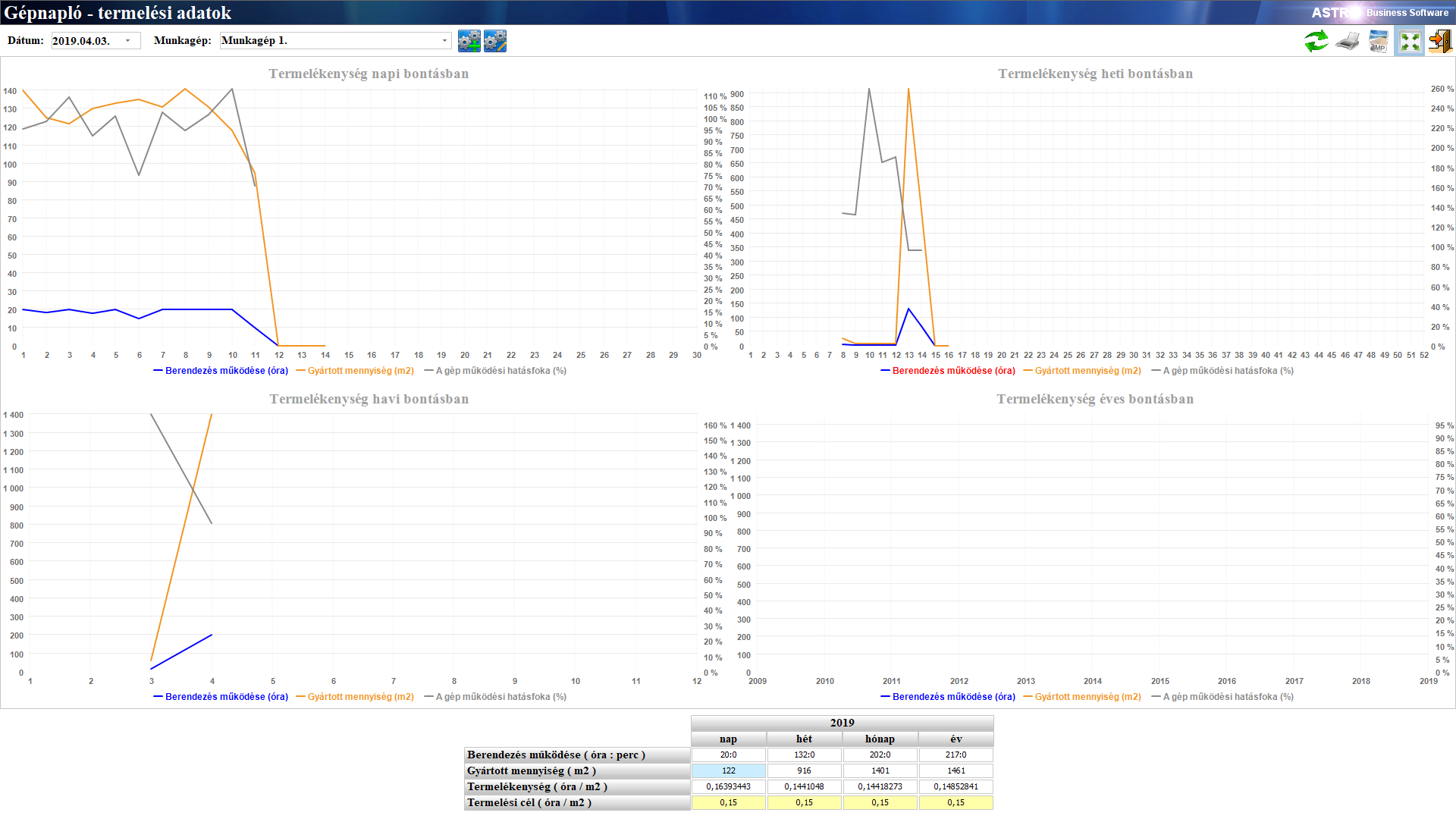Click the cell showing 0,14418273
This screenshot has height=819, width=1456.
pos(880,786)
